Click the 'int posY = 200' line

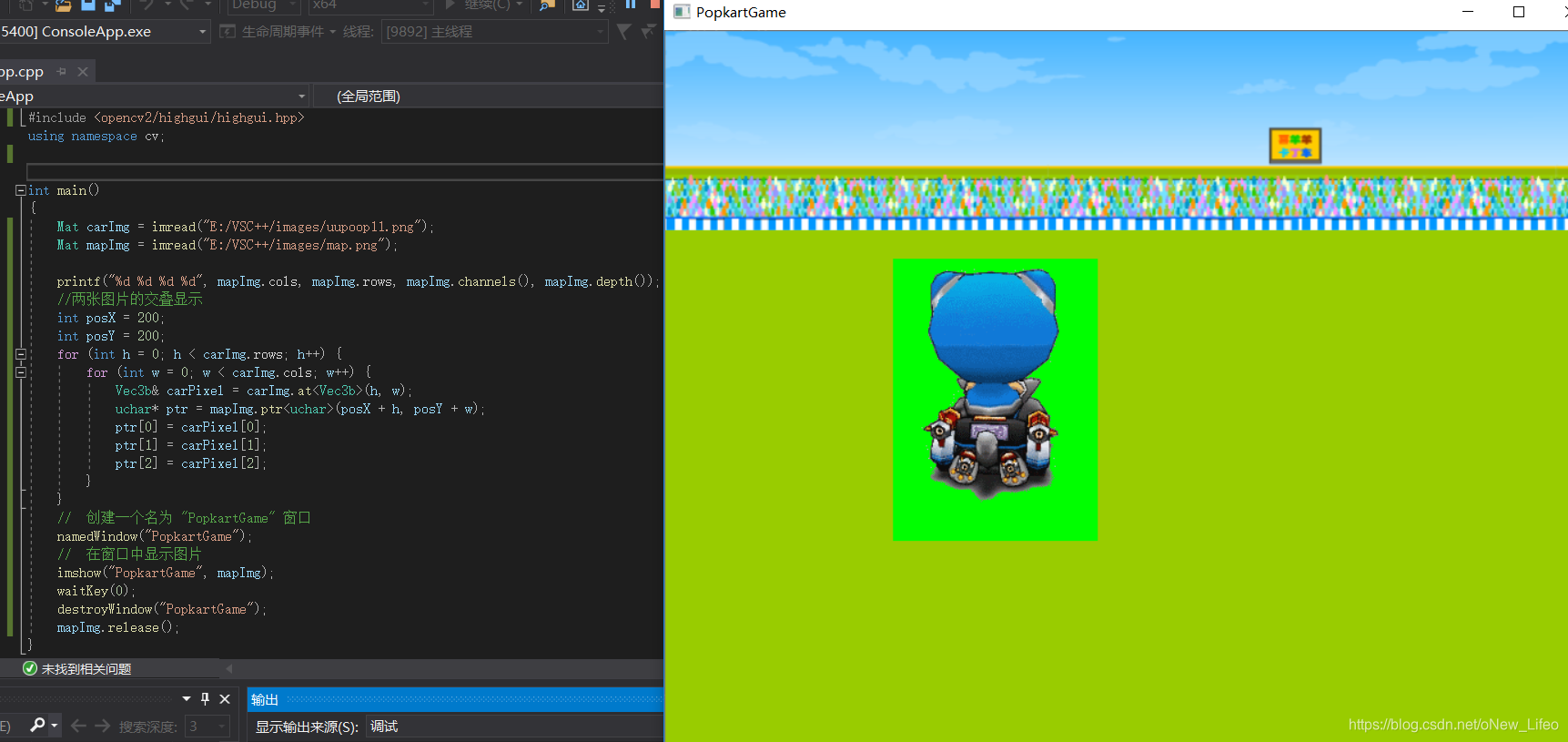coord(110,336)
